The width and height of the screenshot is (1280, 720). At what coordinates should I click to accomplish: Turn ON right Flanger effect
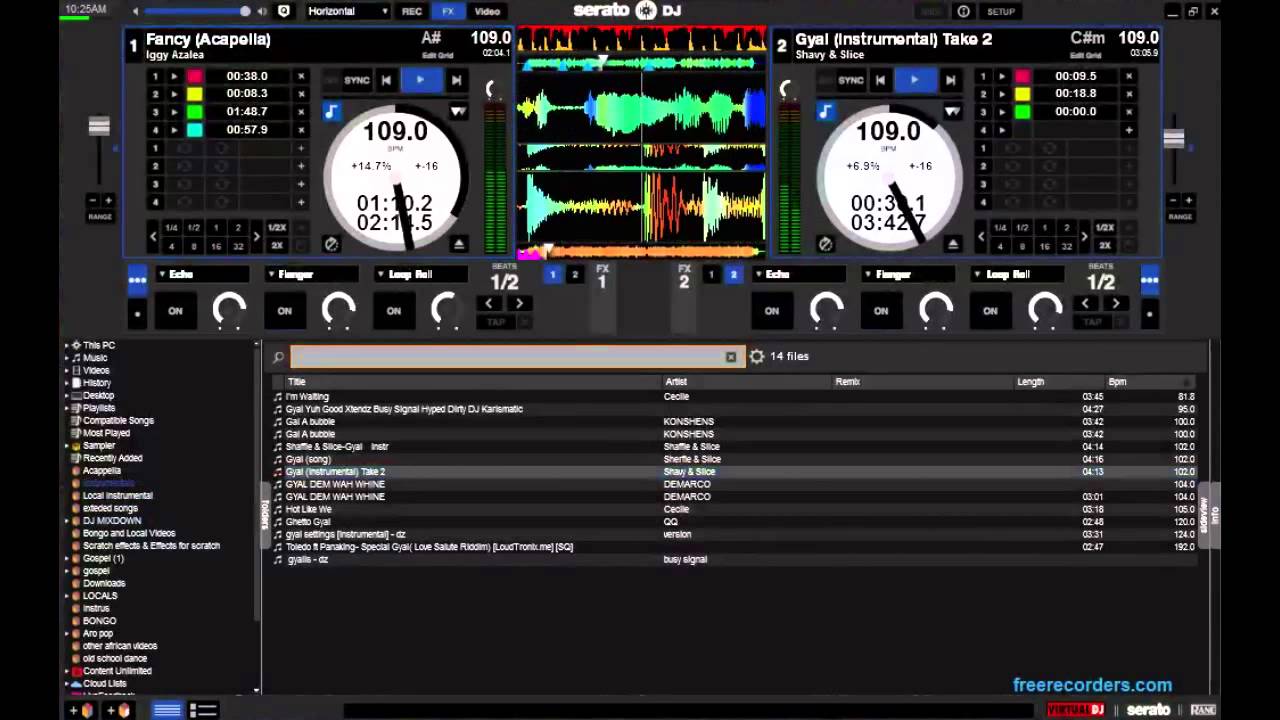coord(881,311)
